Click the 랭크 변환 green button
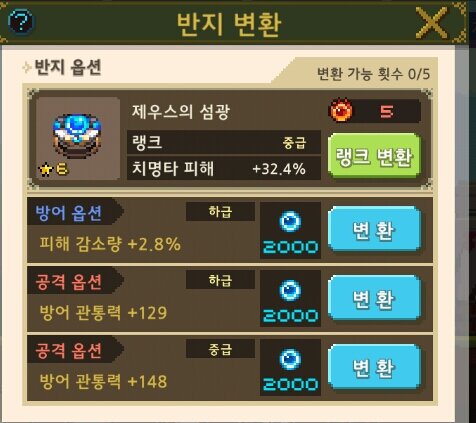 click(374, 156)
